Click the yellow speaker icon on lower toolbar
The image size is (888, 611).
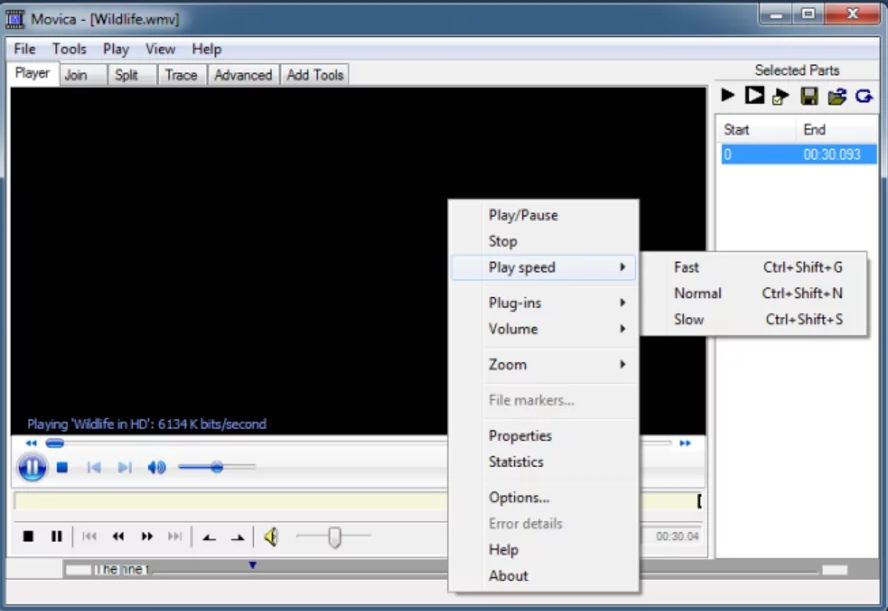coord(270,536)
